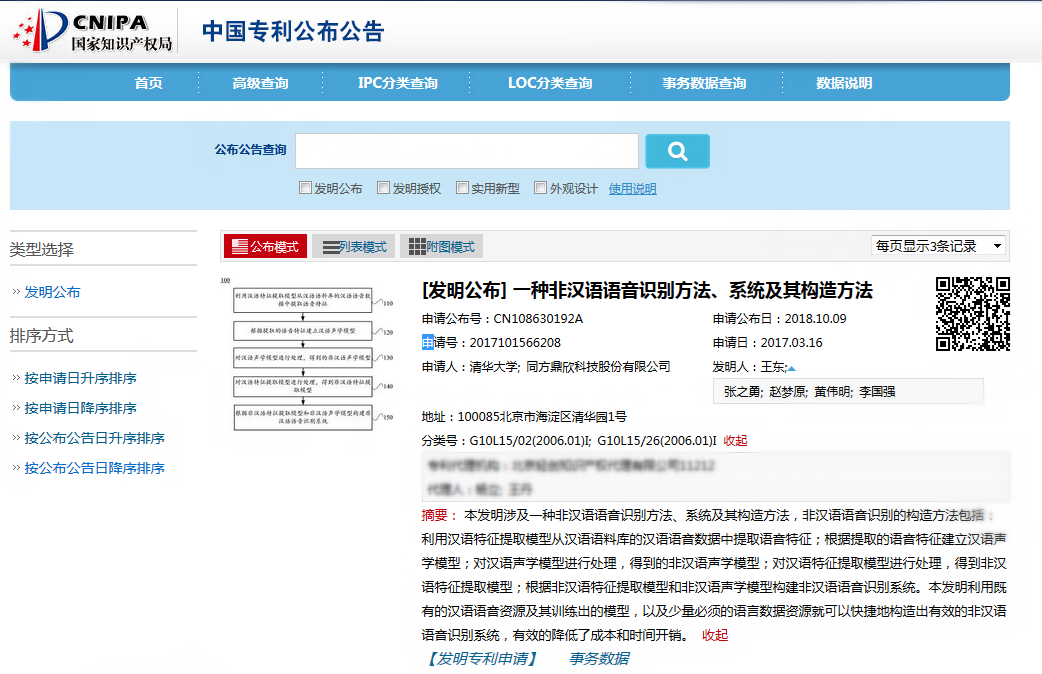Switch to 公布模式 view
The width and height of the screenshot is (1042, 674).
click(x=264, y=247)
